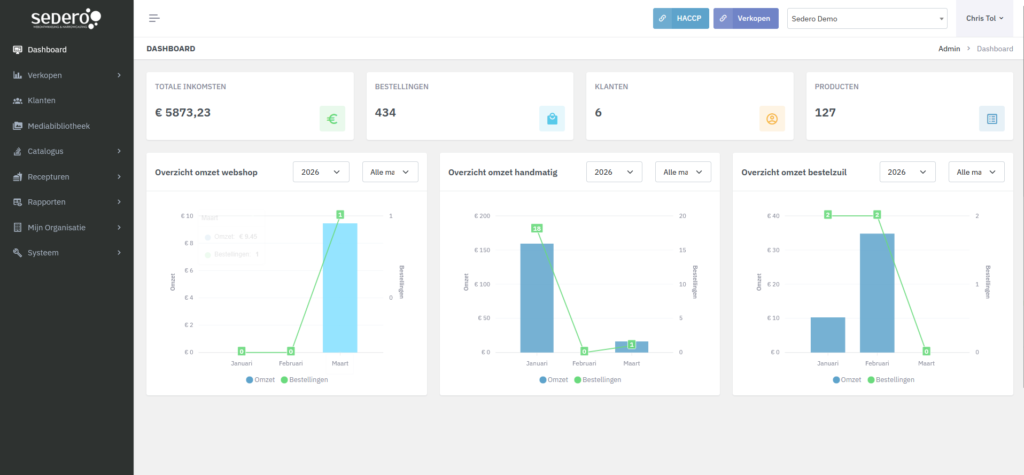Screen dimensions: 1024x475
Task: Click the euro icon in Totale Inkomsten card
Action: 332,119
